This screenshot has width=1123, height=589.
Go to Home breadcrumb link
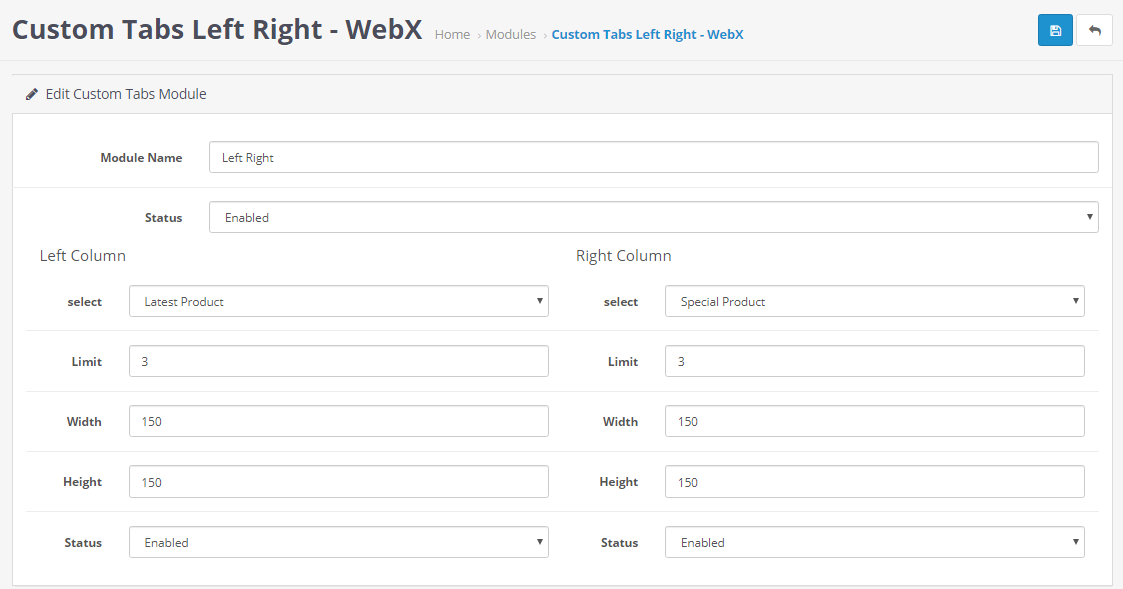point(452,34)
